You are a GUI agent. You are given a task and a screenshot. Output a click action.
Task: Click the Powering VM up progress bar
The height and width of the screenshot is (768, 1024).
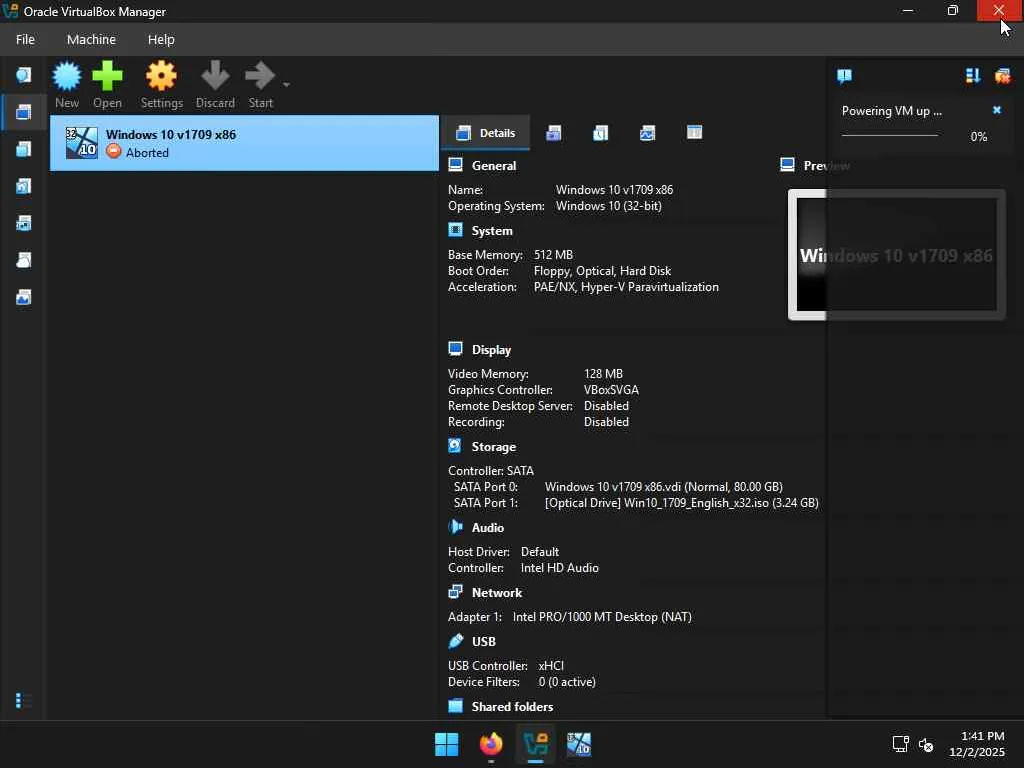[x=889, y=136]
